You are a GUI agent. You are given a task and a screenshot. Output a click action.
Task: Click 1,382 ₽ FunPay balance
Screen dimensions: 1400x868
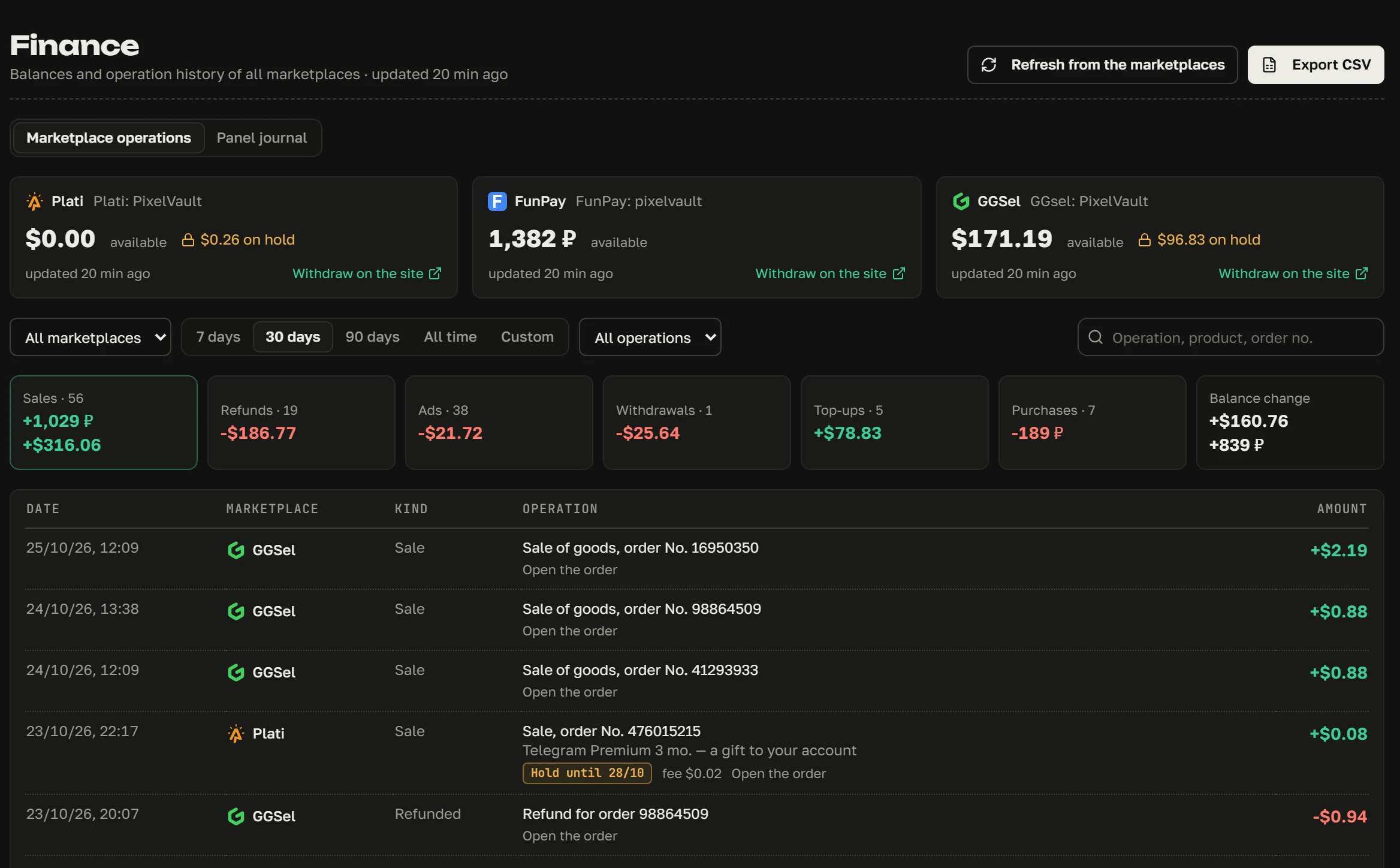[532, 239]
